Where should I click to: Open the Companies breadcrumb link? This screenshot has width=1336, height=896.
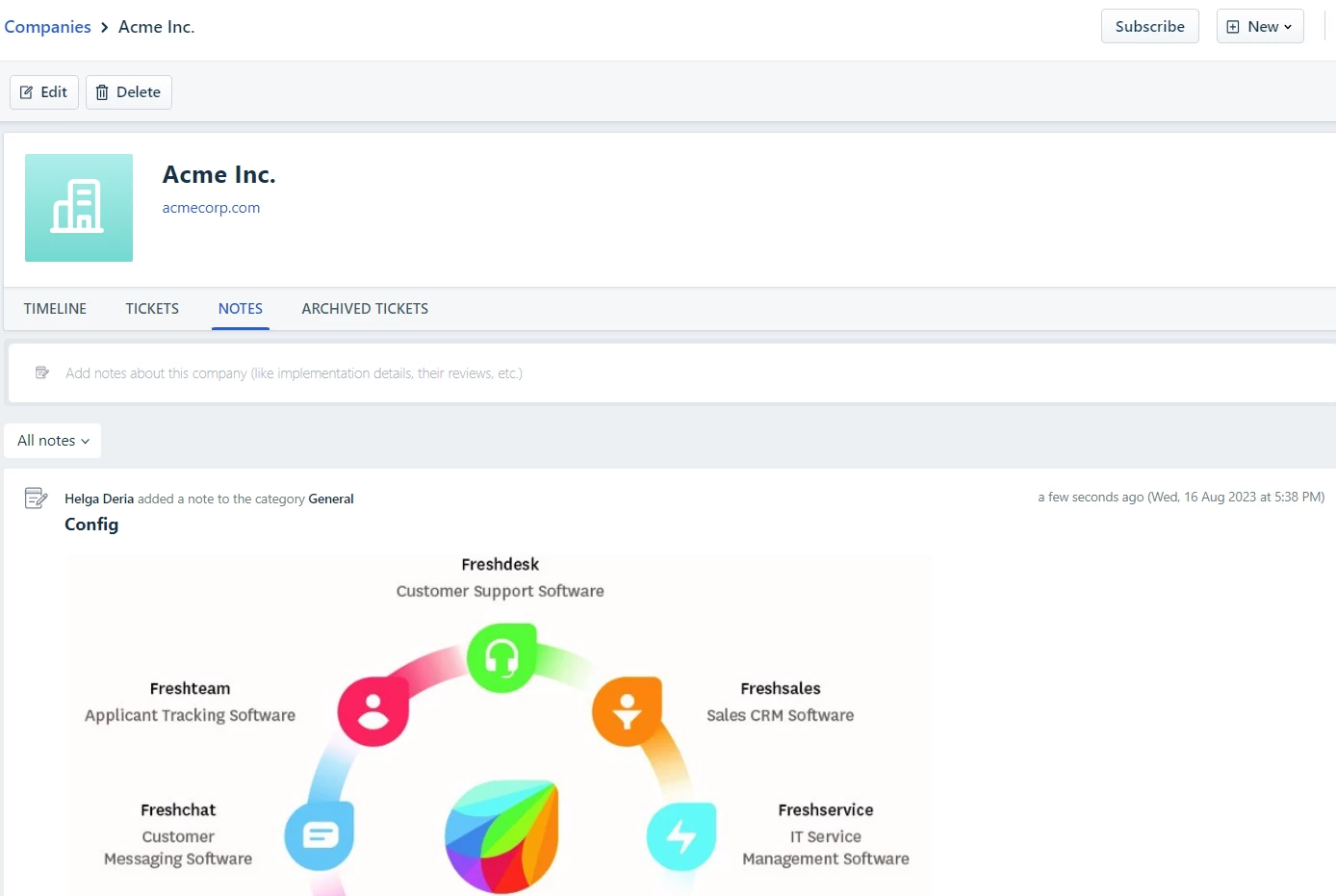(x=47, y=27)
